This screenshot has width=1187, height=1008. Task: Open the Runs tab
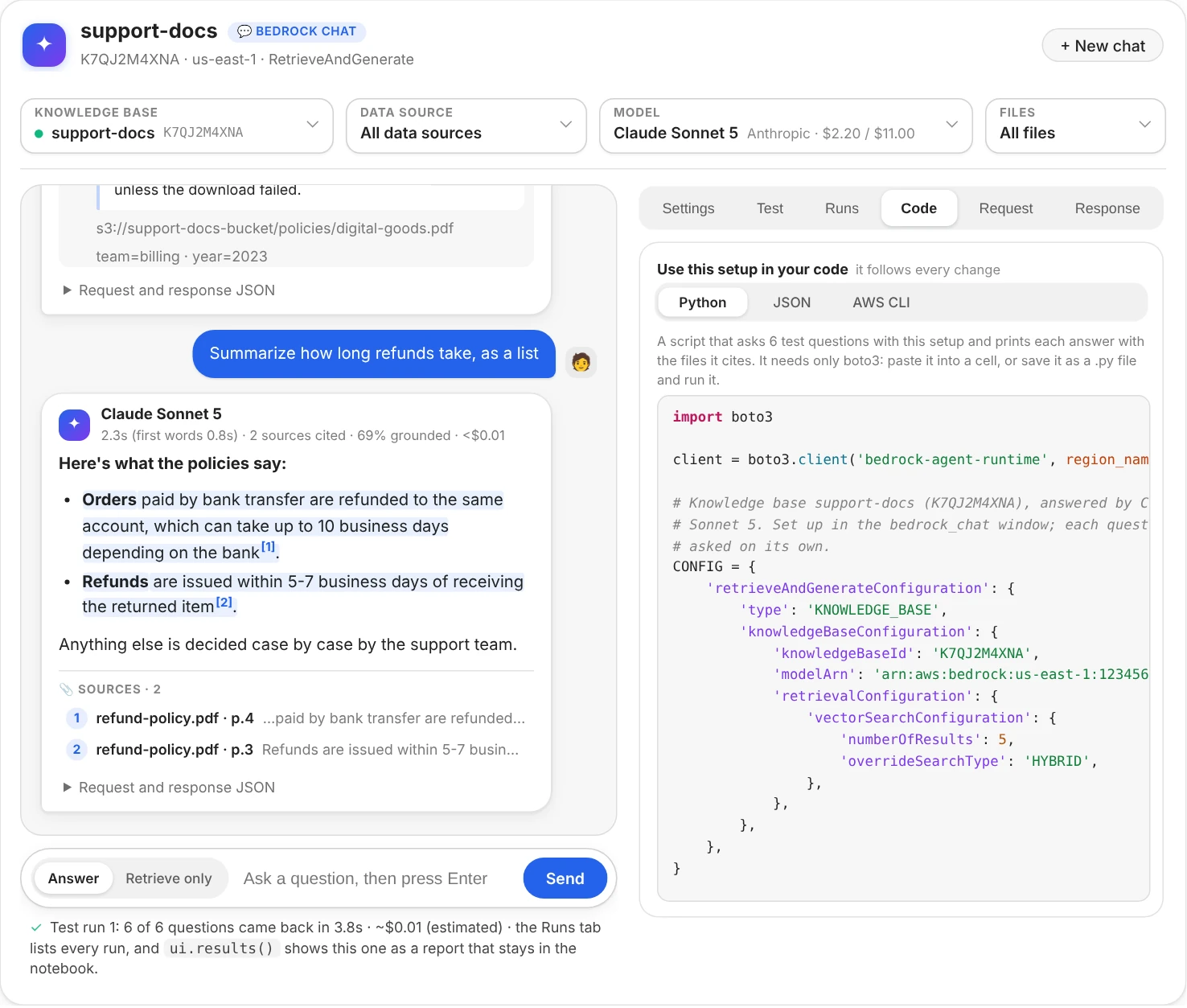point(842,208)
